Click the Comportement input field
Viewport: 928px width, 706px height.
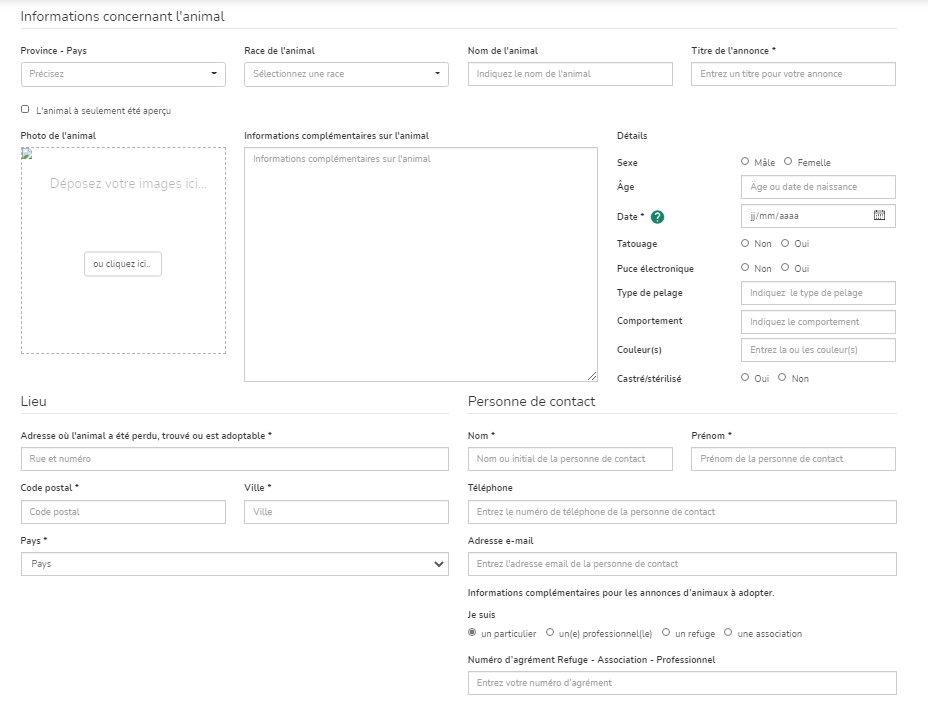tap(818, 322)
